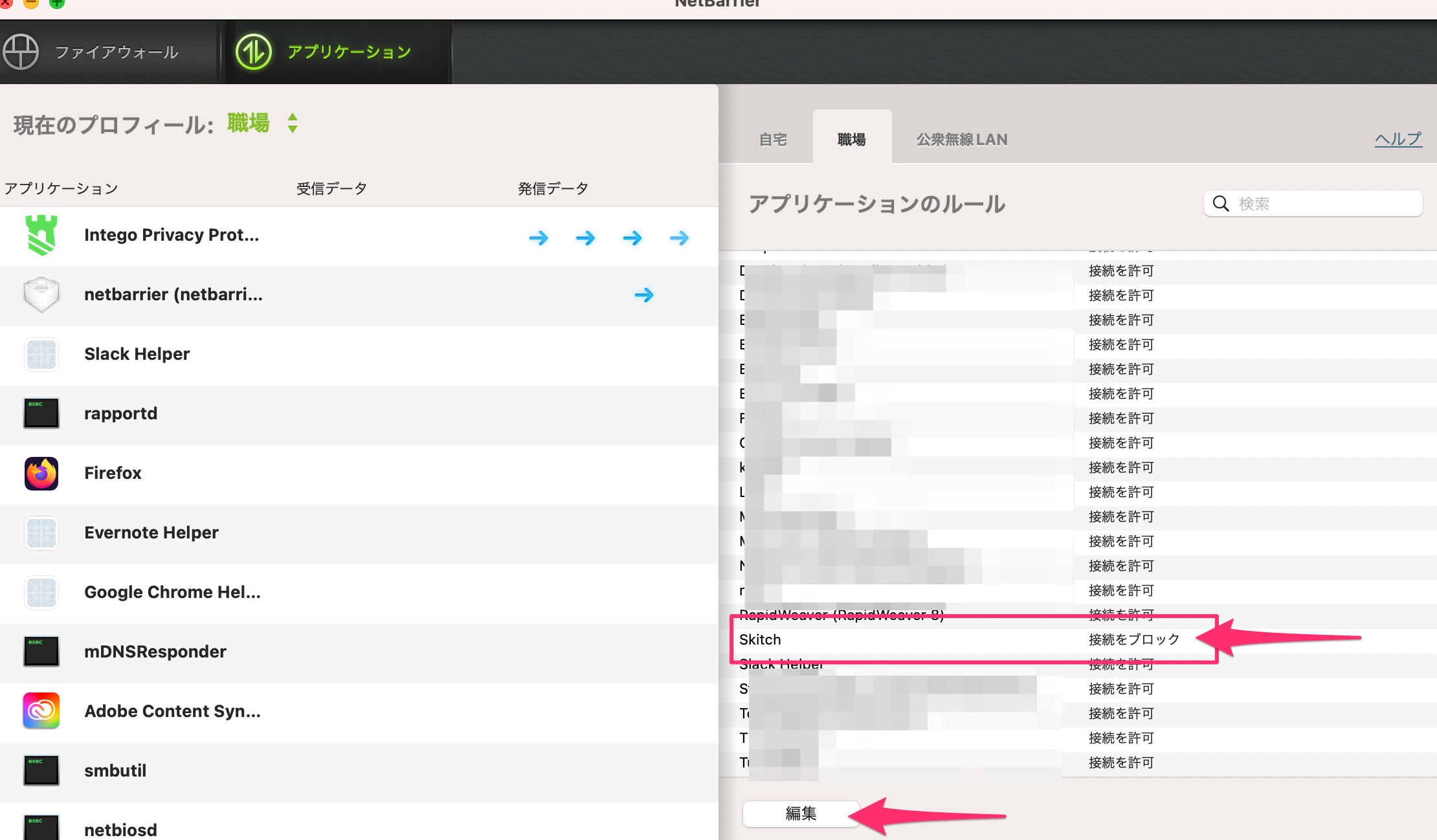Click the Firefox icon
1437x840 pixels.
coord(41,473)
